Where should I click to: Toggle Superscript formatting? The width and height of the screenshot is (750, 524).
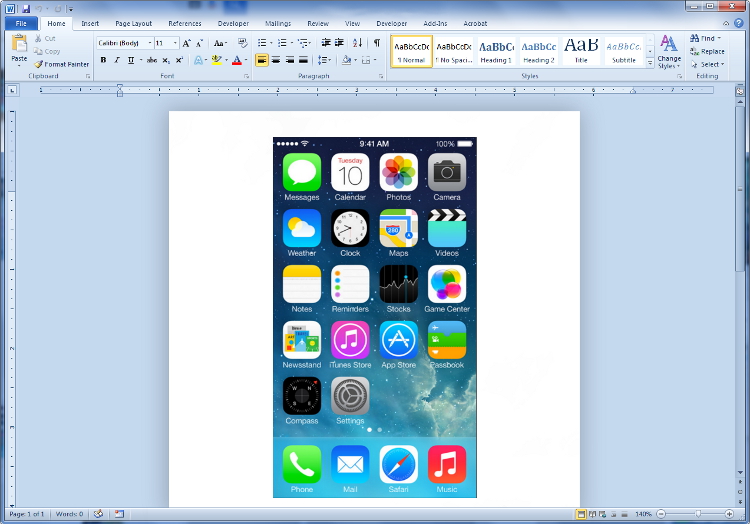pos(179,60)
